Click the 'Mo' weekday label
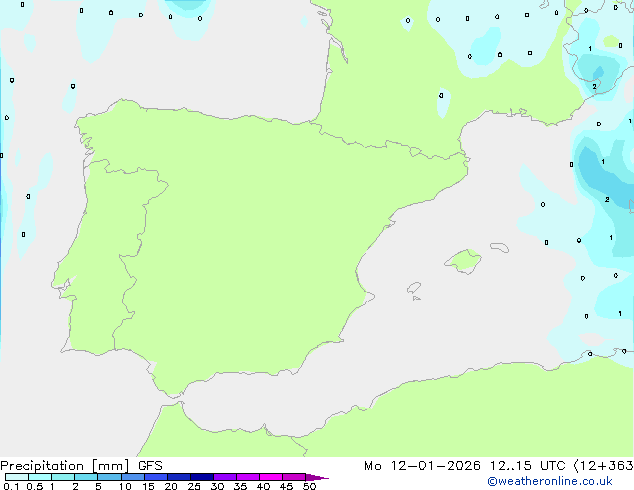Viewport: 634px width, 490px height. 372,466
